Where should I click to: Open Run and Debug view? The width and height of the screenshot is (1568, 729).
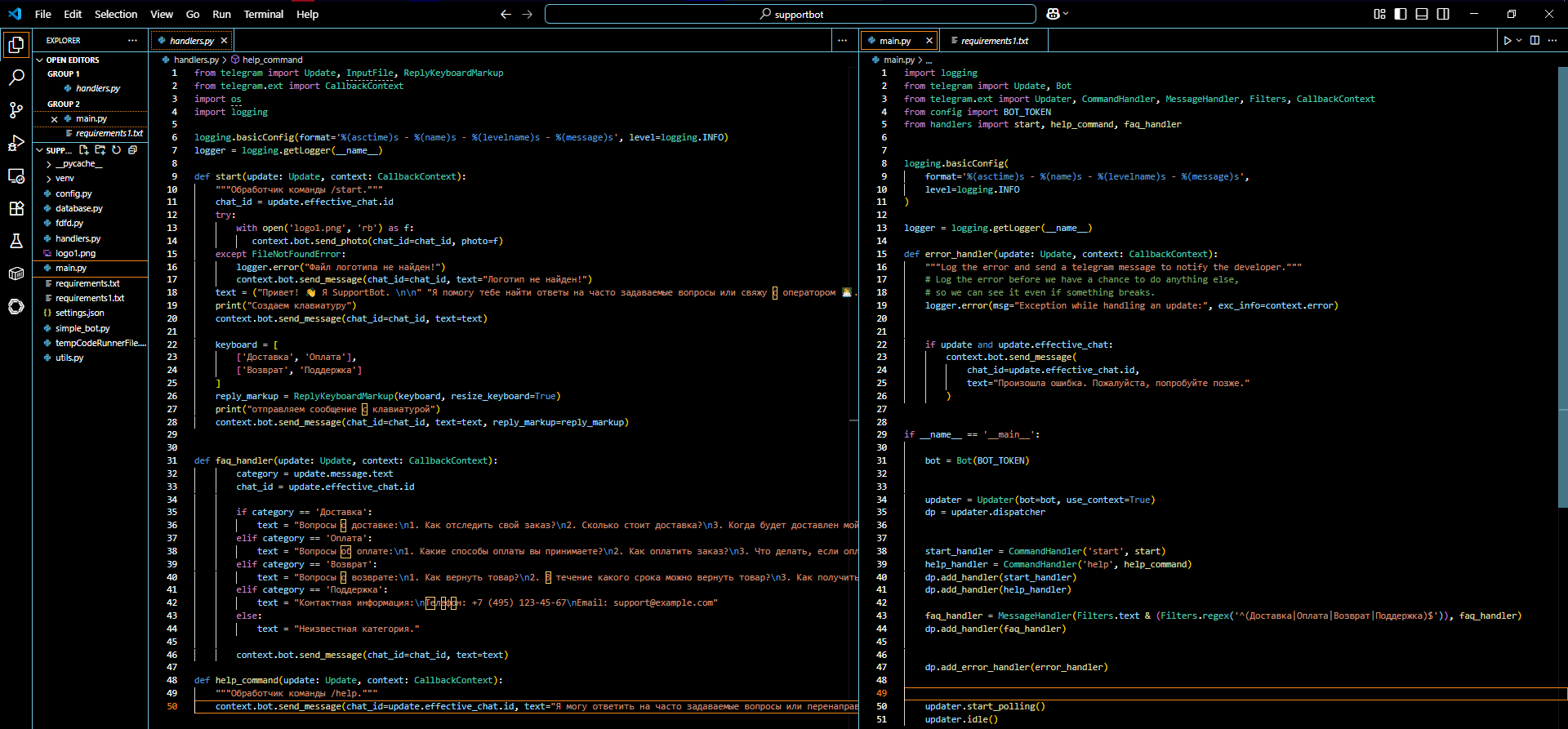tap(16, 143)
